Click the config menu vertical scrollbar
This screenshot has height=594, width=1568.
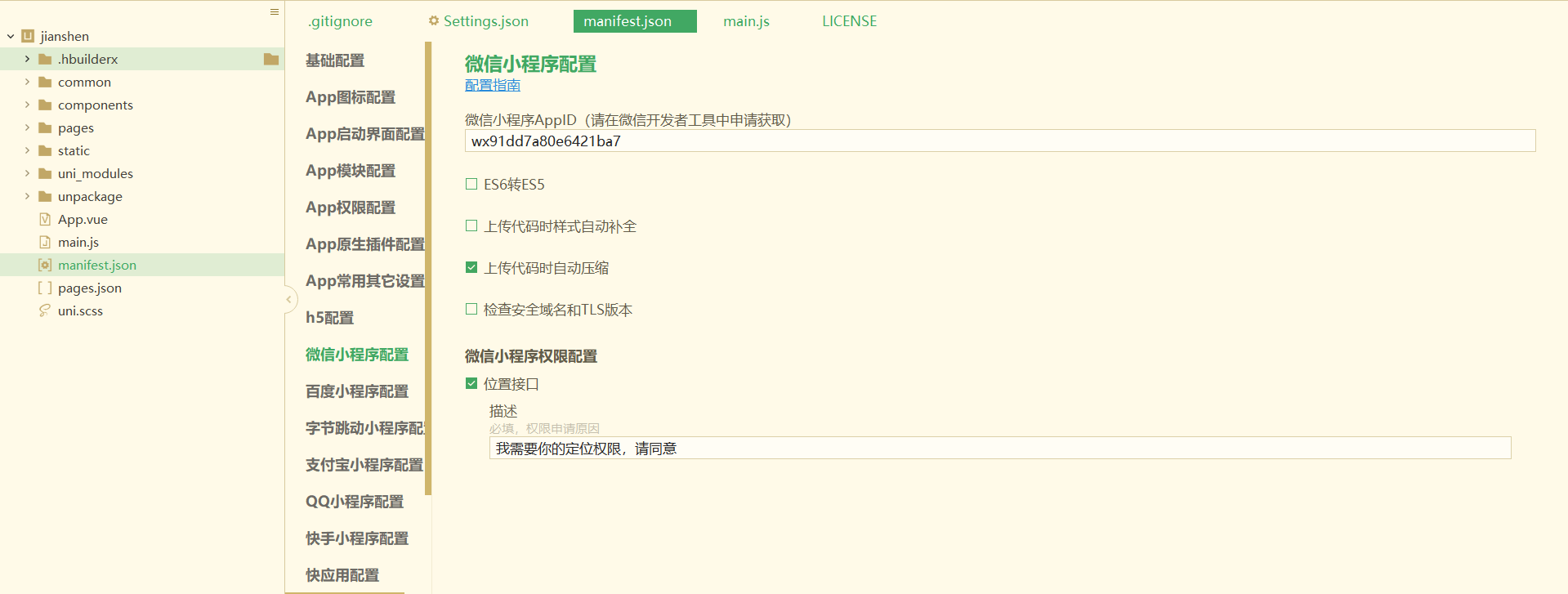pos(428,269)
